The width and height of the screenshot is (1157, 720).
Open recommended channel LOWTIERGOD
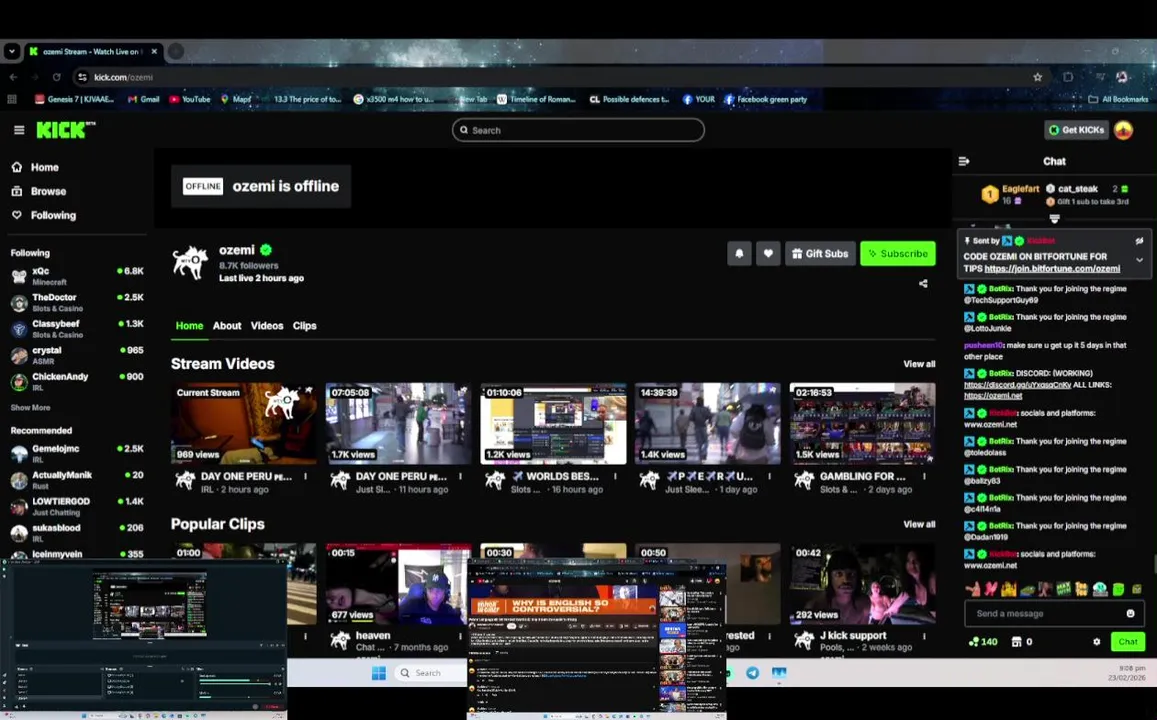pyautogui.click(x=77, y=506)
